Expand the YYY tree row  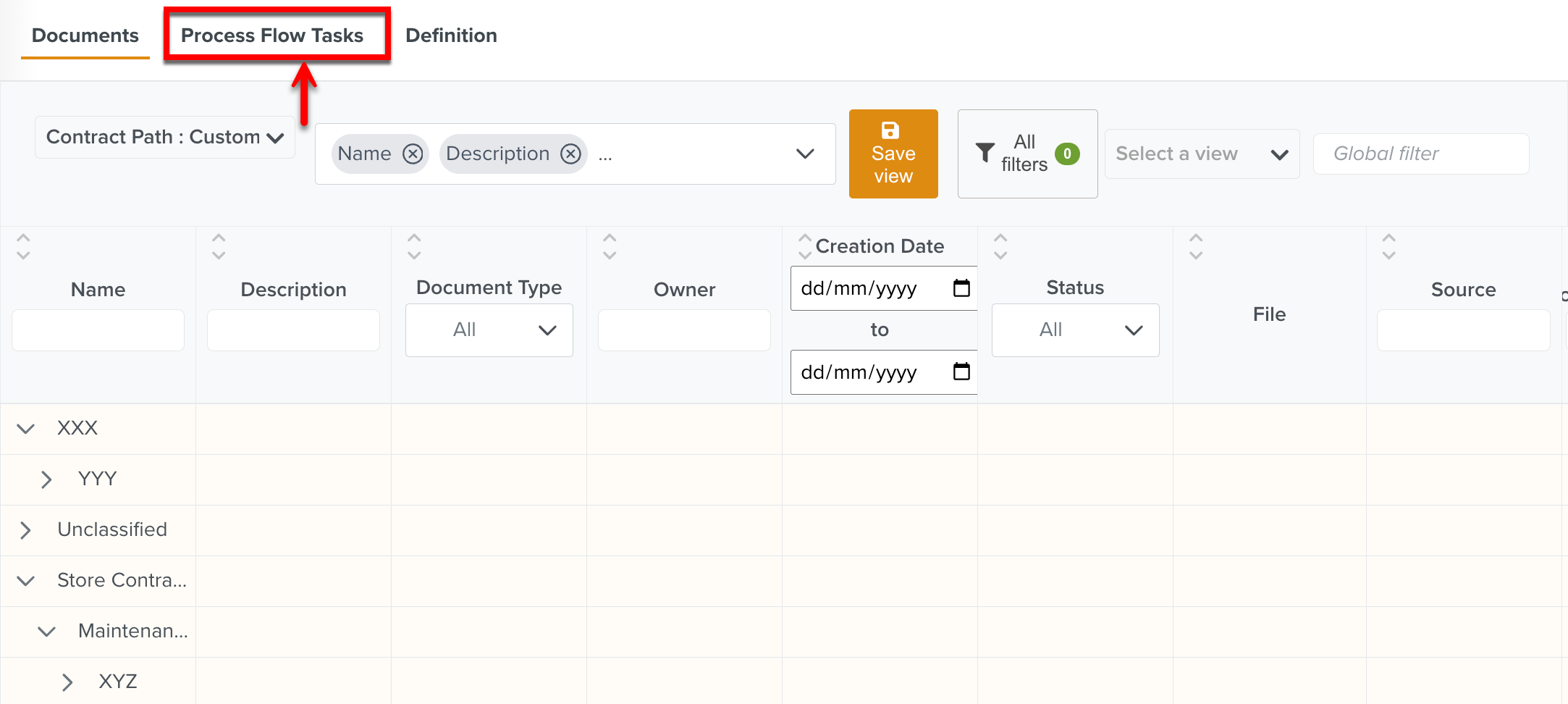tap(46, 479)
